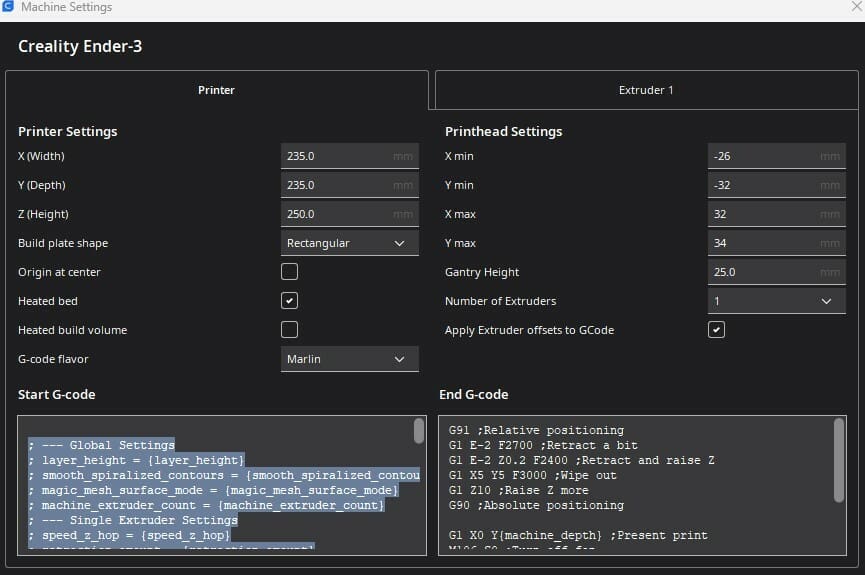865x575 pixels.
Task: Enable Heated build volume checkbox
Action: click(290, 329)
